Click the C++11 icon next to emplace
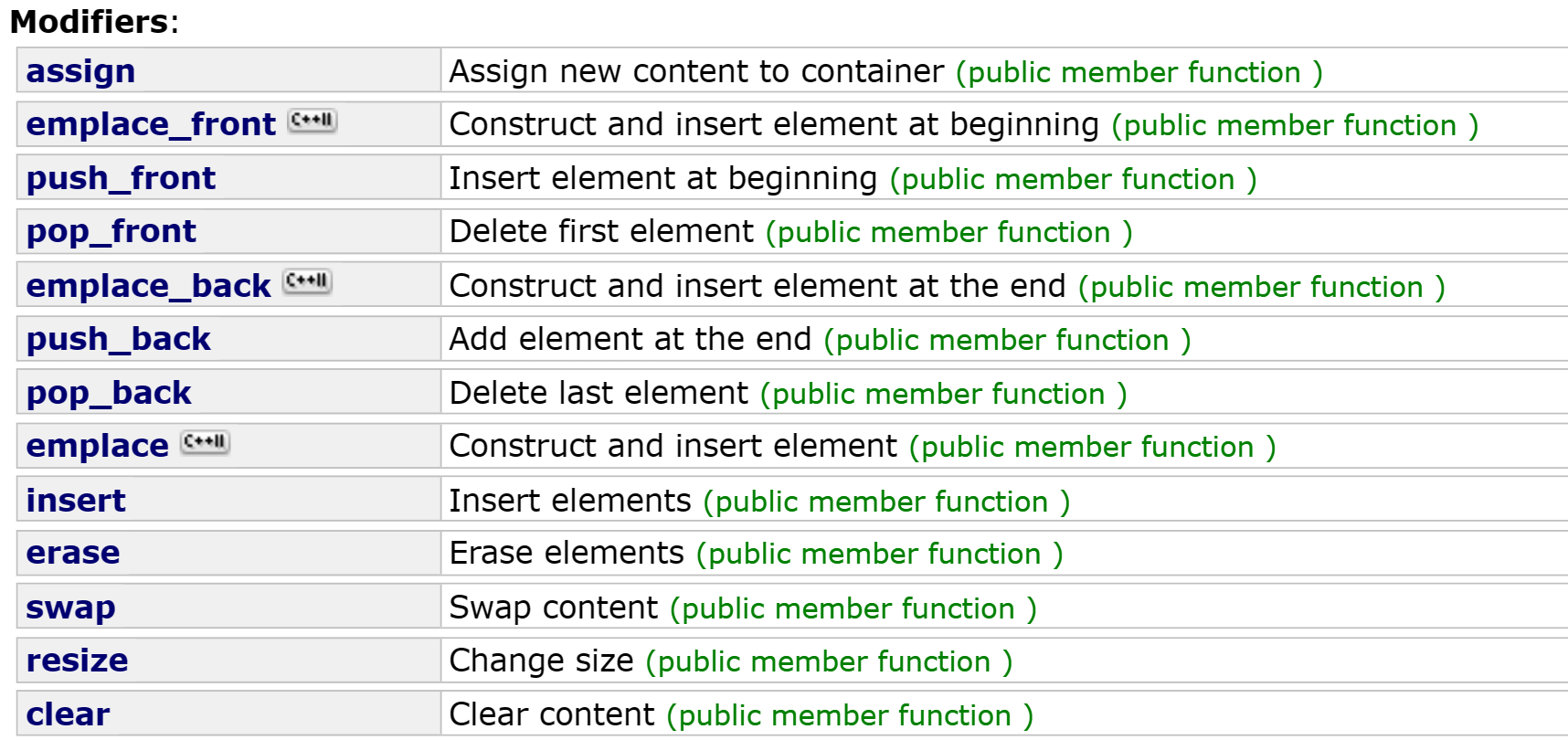 (205, 442)
